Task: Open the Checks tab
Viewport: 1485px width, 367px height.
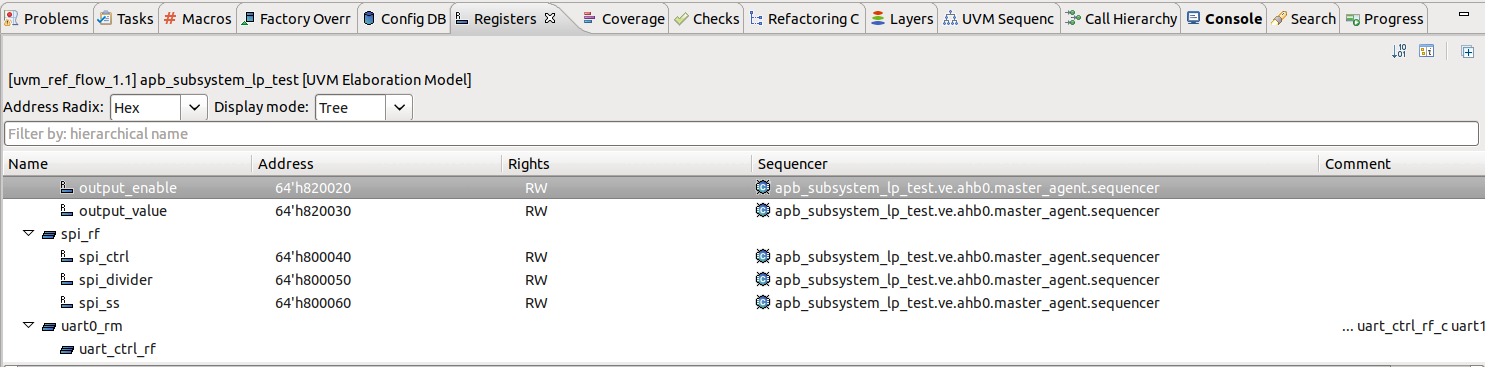Action: point(707,18)
